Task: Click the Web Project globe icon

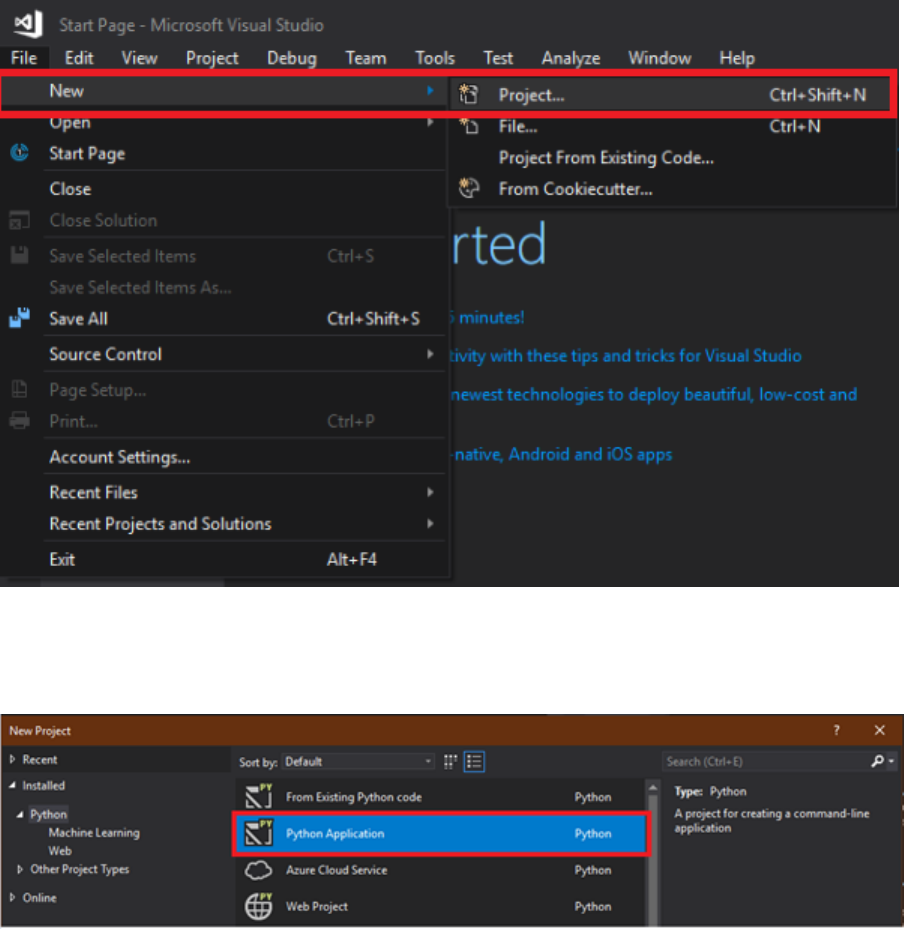Action: pyautogui.click(x=259, y=906)
